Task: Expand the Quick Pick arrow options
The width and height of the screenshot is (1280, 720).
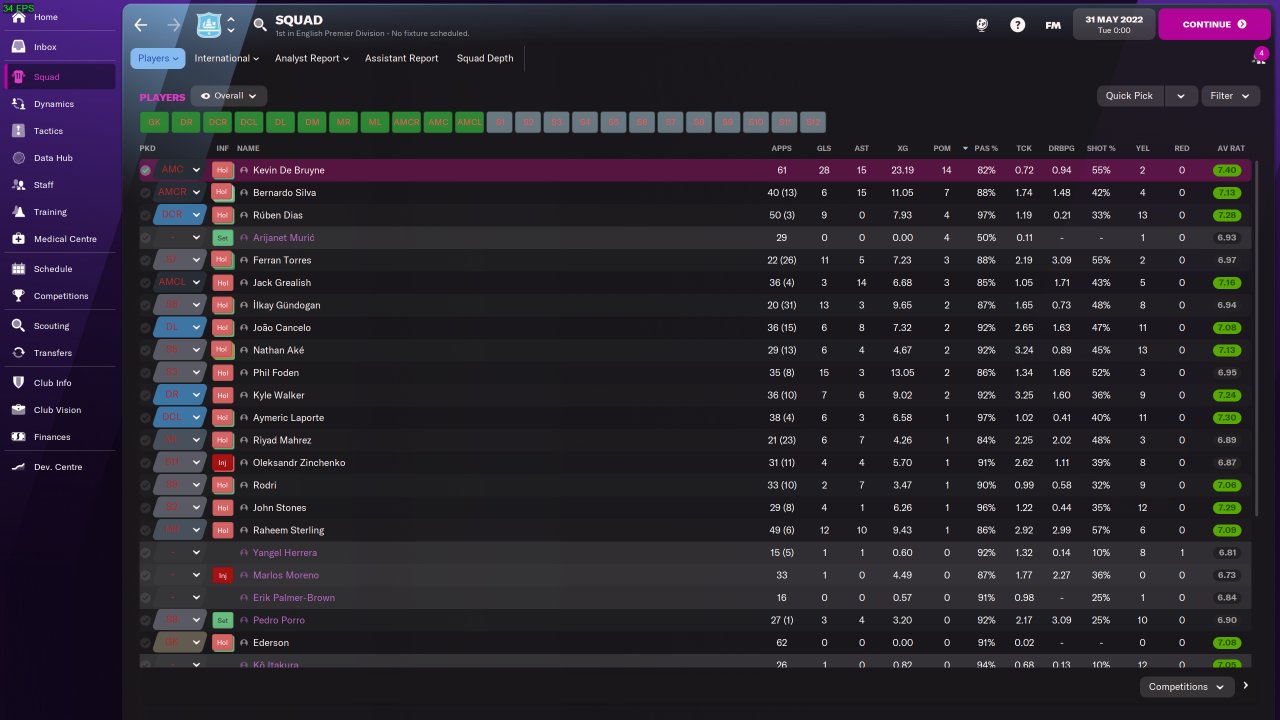Action: (x=1181, y=96)
